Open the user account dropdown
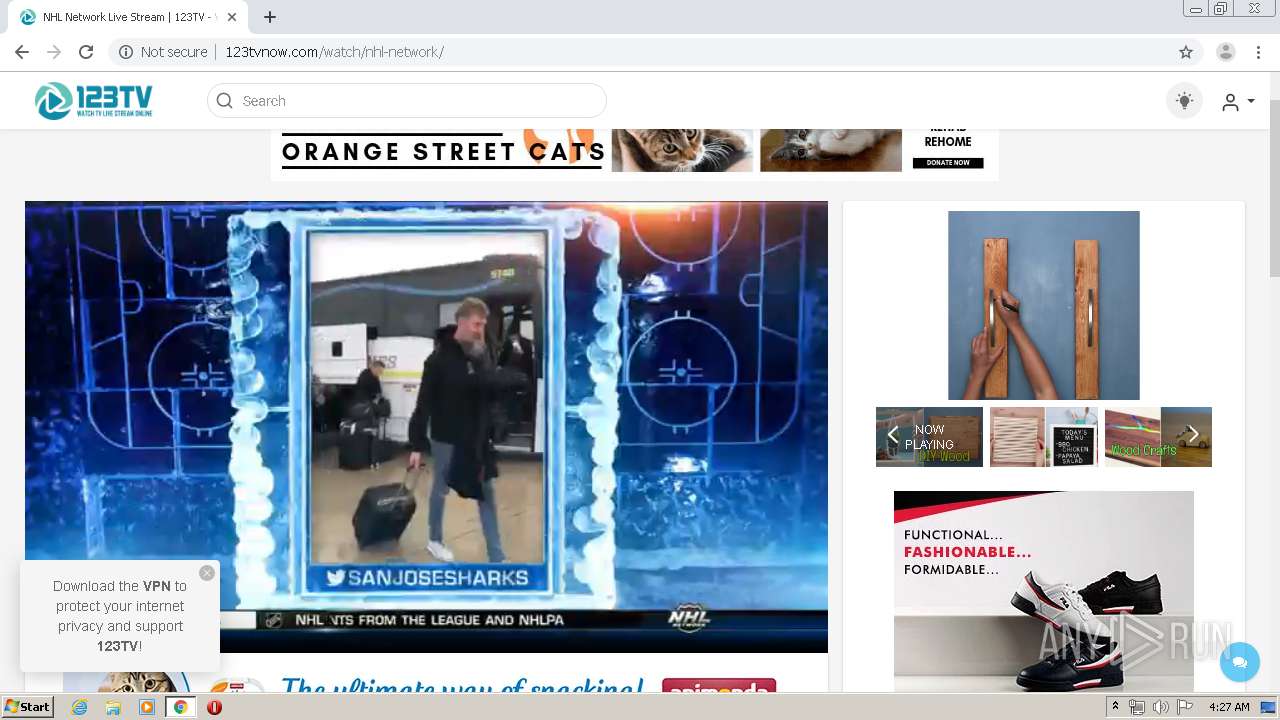1280x720 pixels. (x=1238, y=102)
